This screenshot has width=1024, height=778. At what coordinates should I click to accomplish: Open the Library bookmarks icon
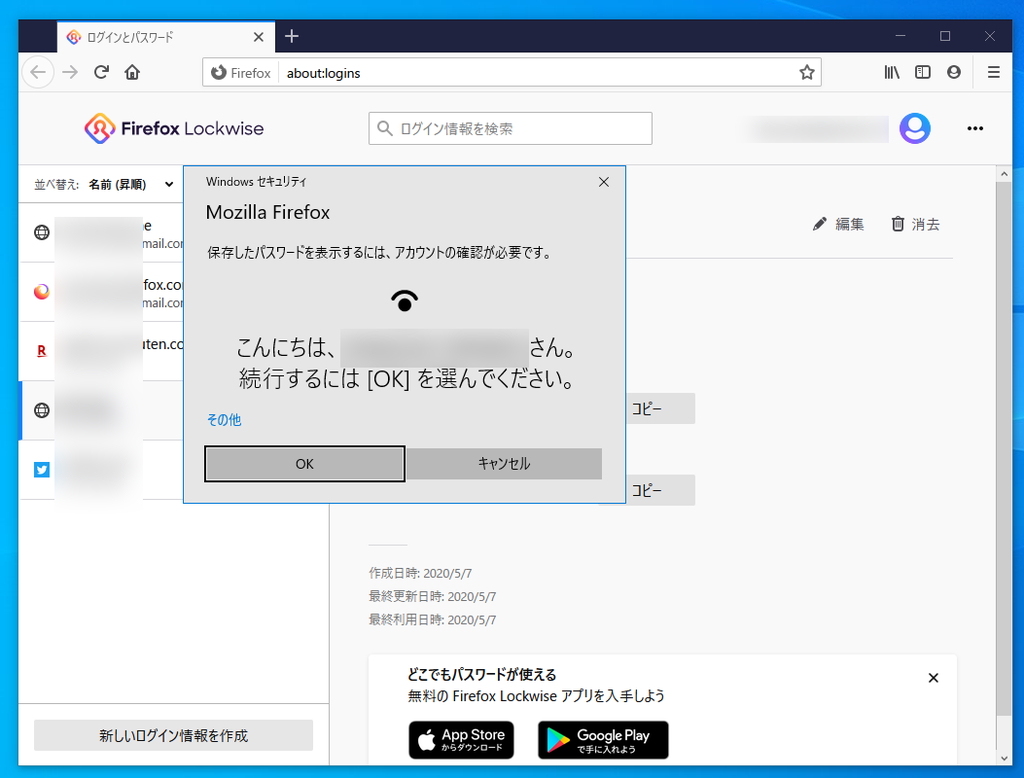point(891,72)
